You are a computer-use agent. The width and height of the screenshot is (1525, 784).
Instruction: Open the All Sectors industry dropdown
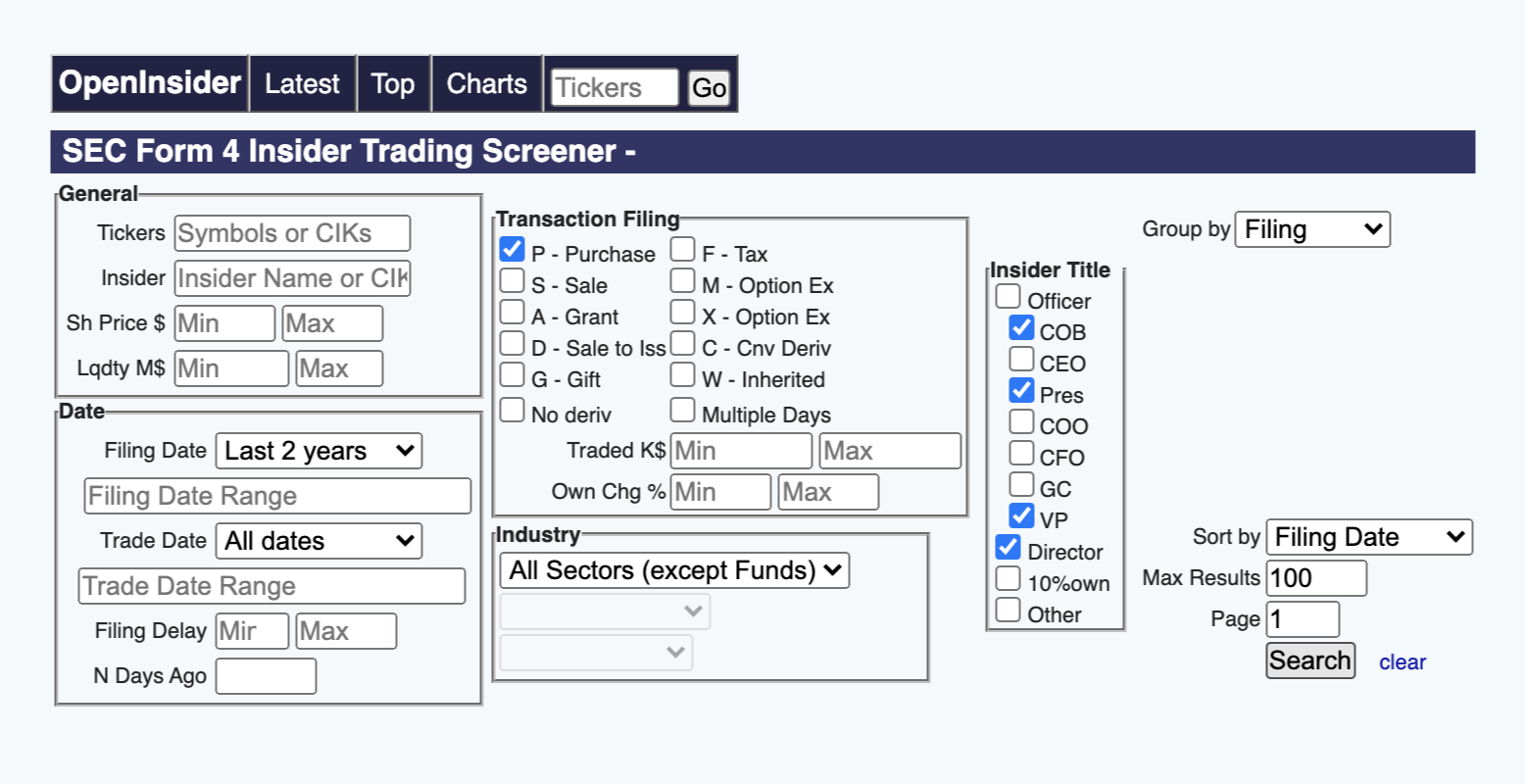click(674, 570)
